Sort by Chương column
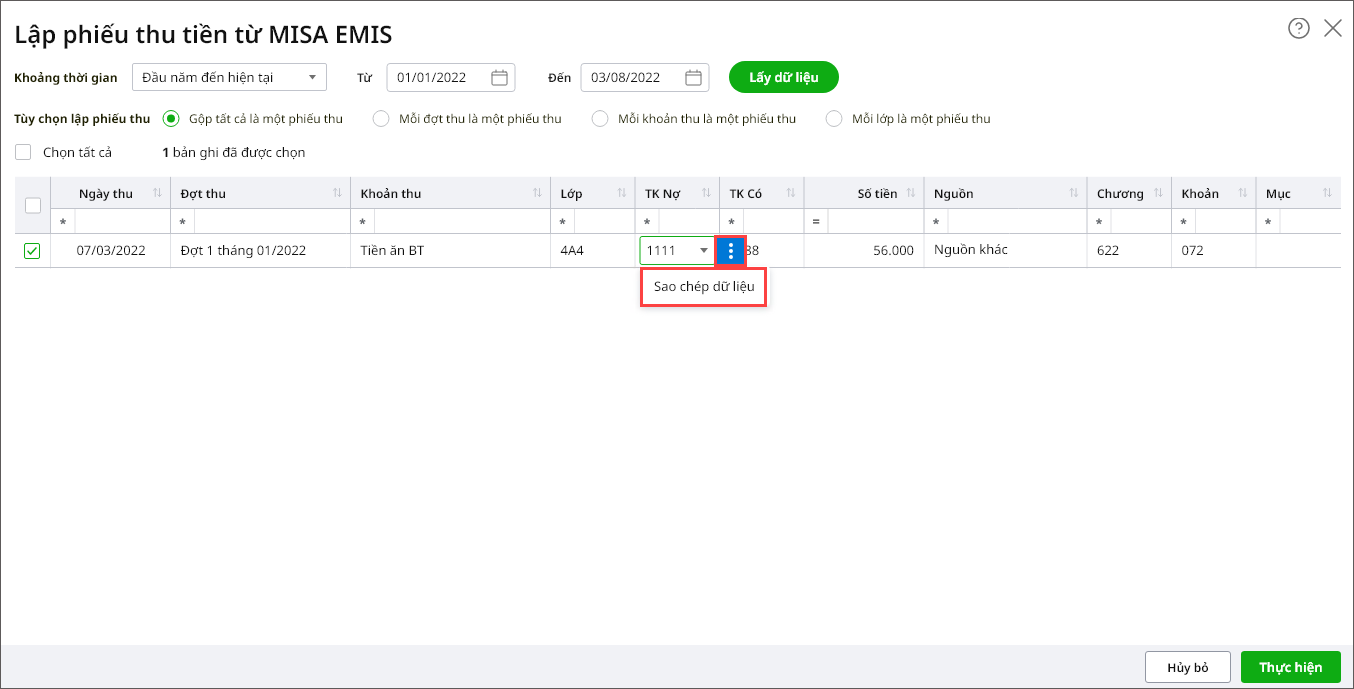The image size is (1354, 689). tap(1159, 193)
